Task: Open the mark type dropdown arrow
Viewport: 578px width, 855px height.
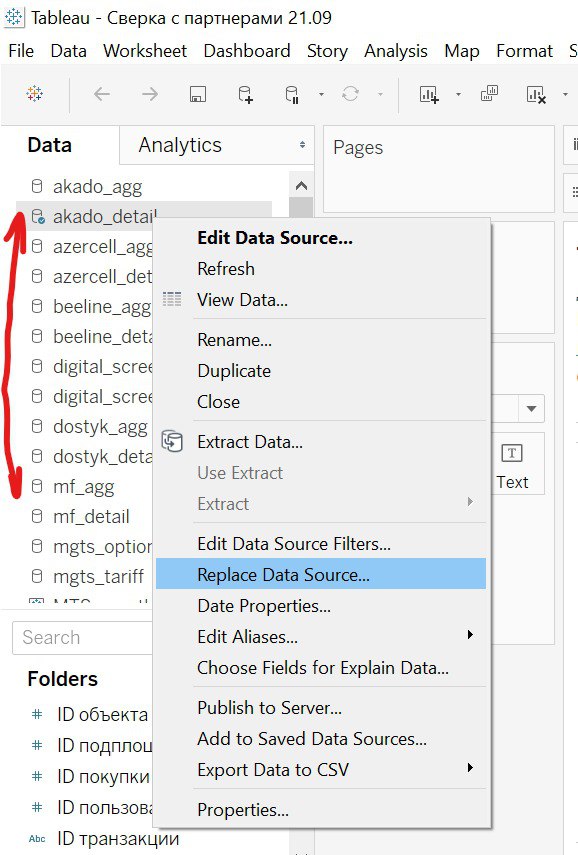Action: (532, 408)
